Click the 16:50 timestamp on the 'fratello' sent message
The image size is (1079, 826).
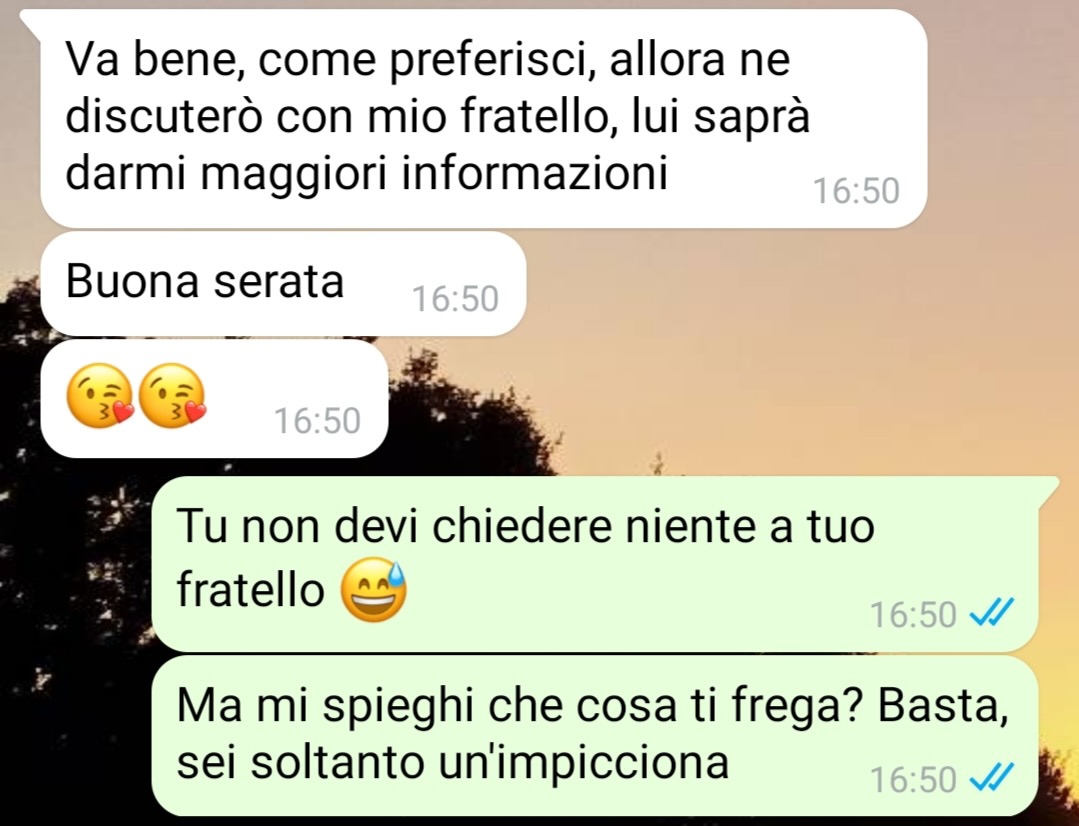click(x=913, y=614)
